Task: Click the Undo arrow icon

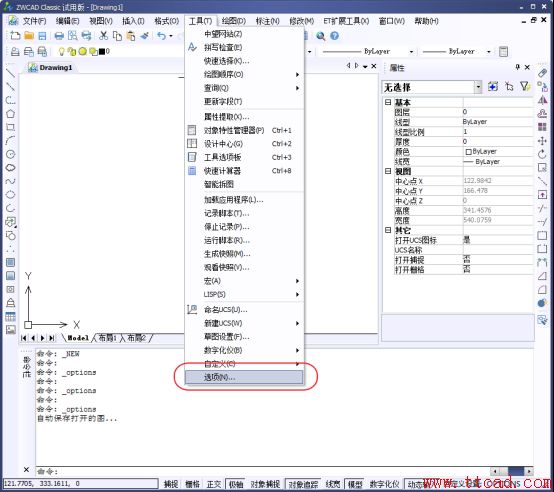Action: pyautogui.click(x=161, y=36)
